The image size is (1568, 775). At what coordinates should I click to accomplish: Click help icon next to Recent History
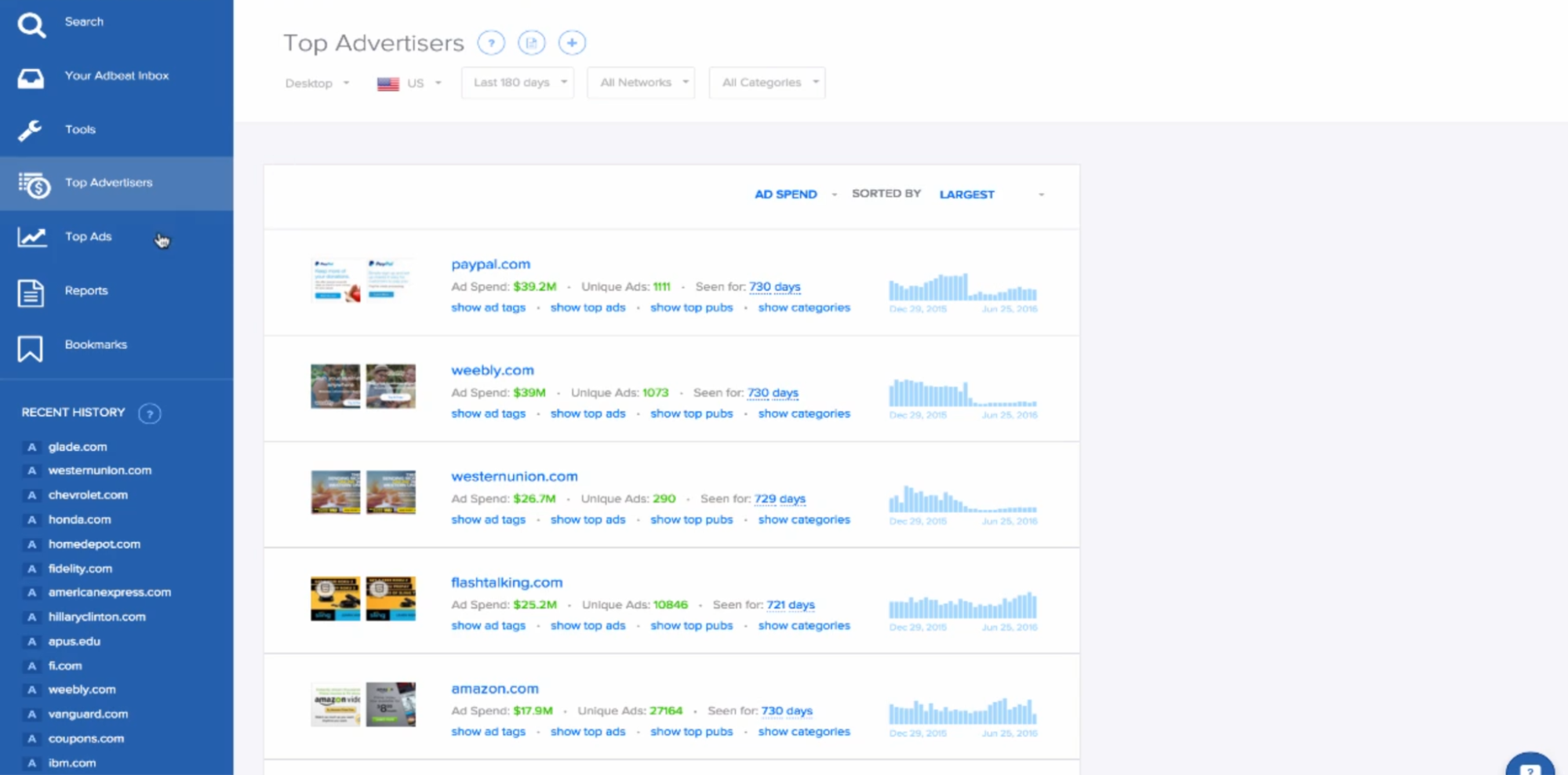[149, 413]
